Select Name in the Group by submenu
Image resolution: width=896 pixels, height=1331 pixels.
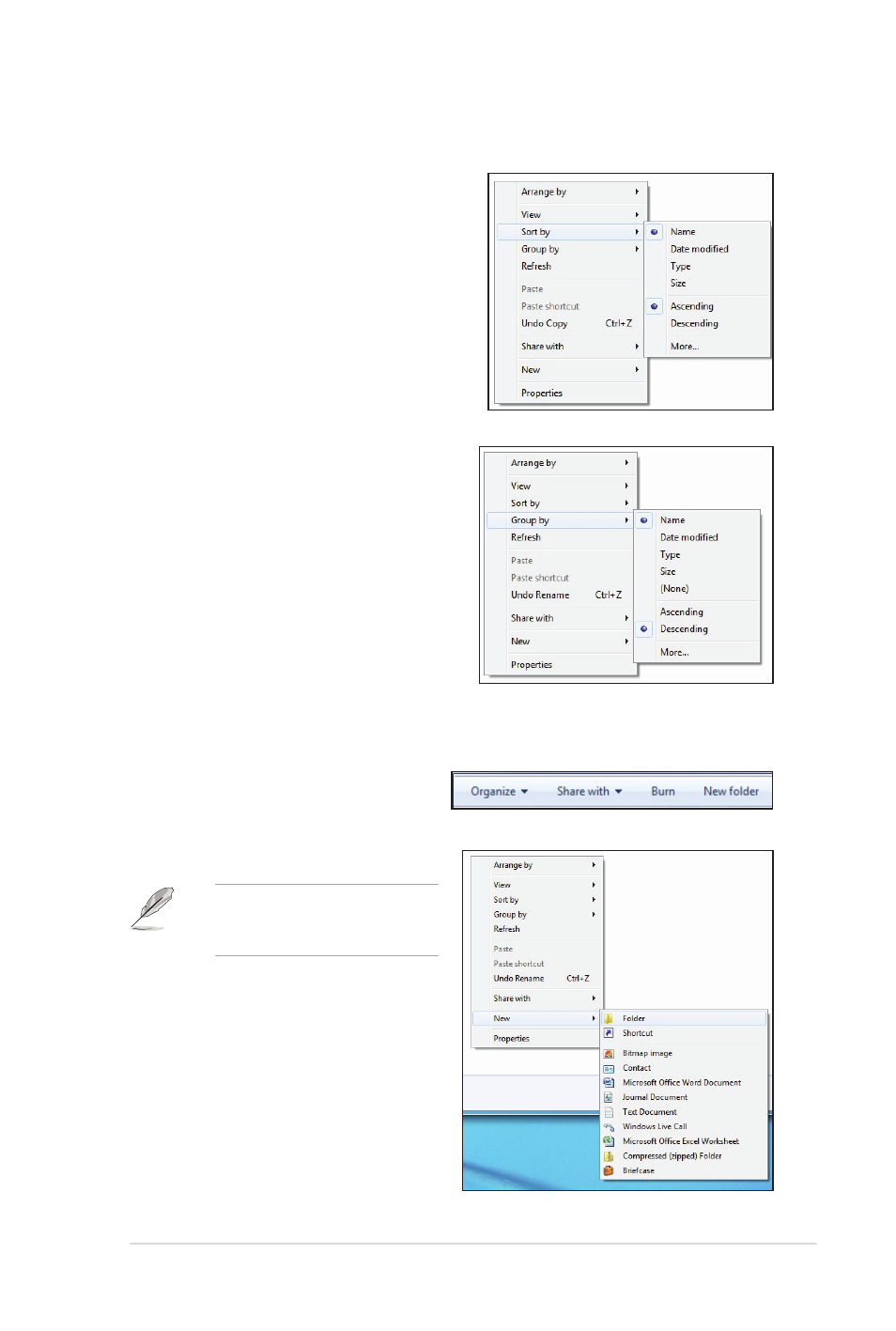tap(672, 520)
